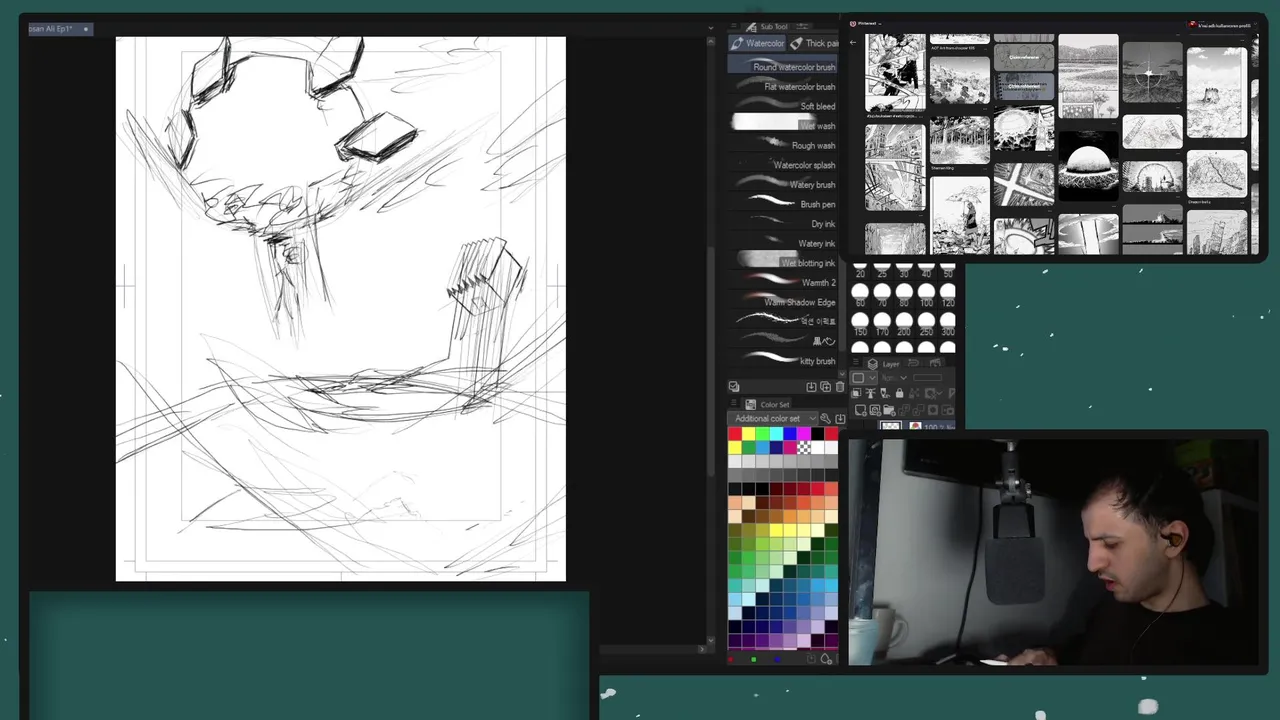Click the create layer mask icon

click(x=932, y=410)
